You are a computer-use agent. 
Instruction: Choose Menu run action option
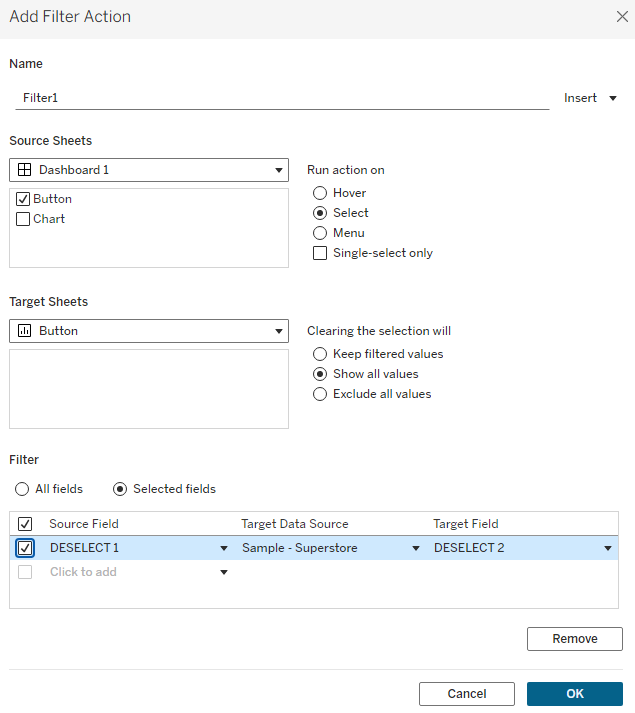point(320,233)
